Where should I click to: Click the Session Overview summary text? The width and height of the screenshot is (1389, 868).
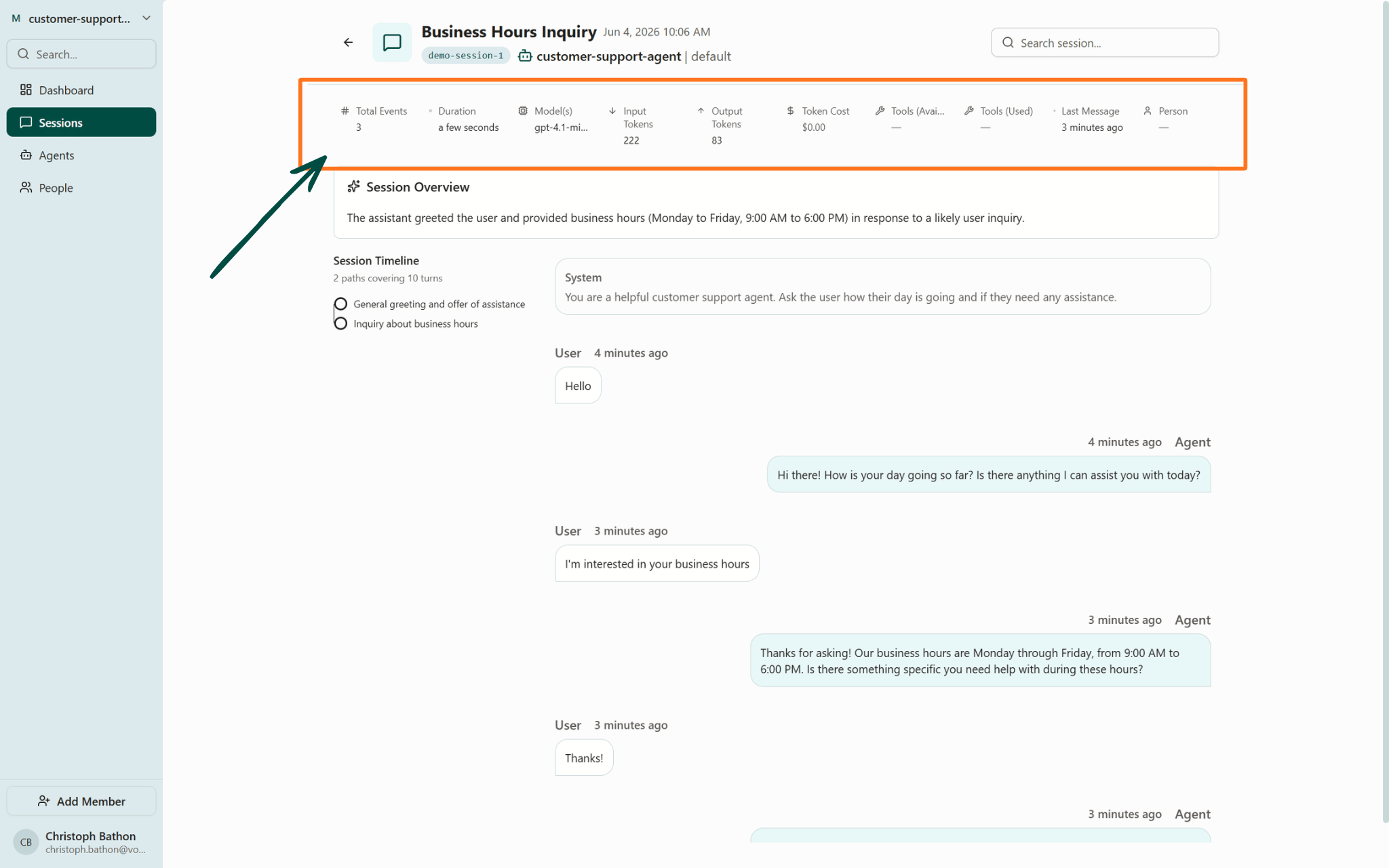click(685, 218)
